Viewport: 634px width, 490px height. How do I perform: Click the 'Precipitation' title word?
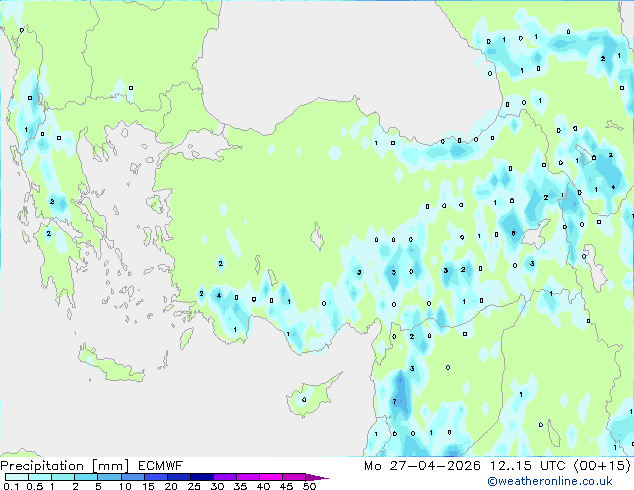42,466
